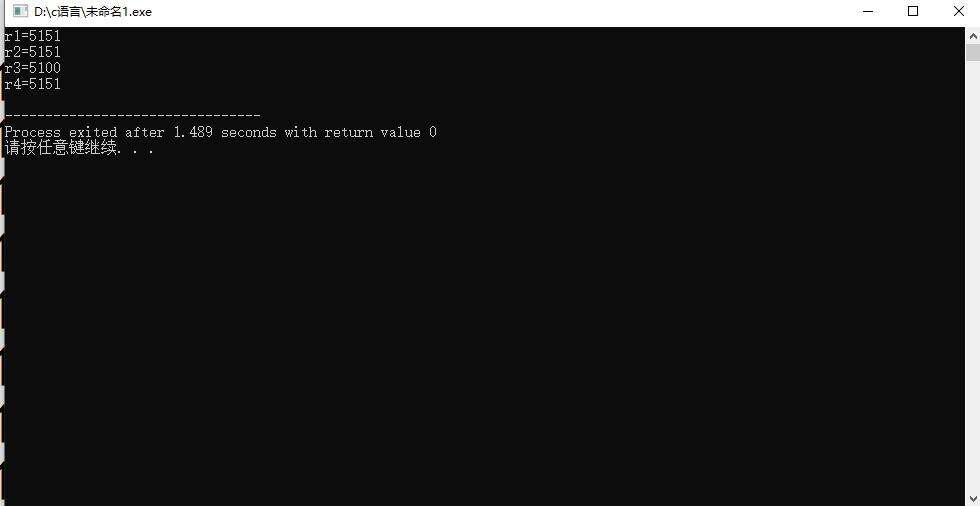Screen dimensions: 980x506
Task: Click the "return value 0" text
Action: coord(381,132)
